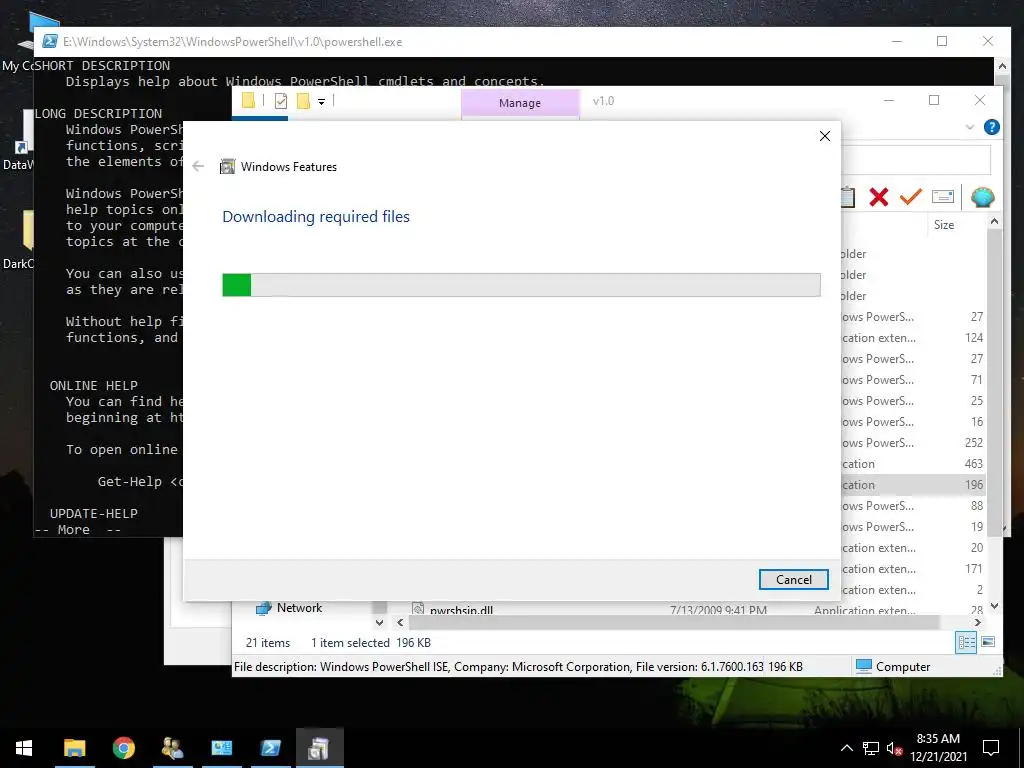Viewport: 1024px width, 768px height.
Task: Close the Windows Features dialog
Action: pos(825,136)
